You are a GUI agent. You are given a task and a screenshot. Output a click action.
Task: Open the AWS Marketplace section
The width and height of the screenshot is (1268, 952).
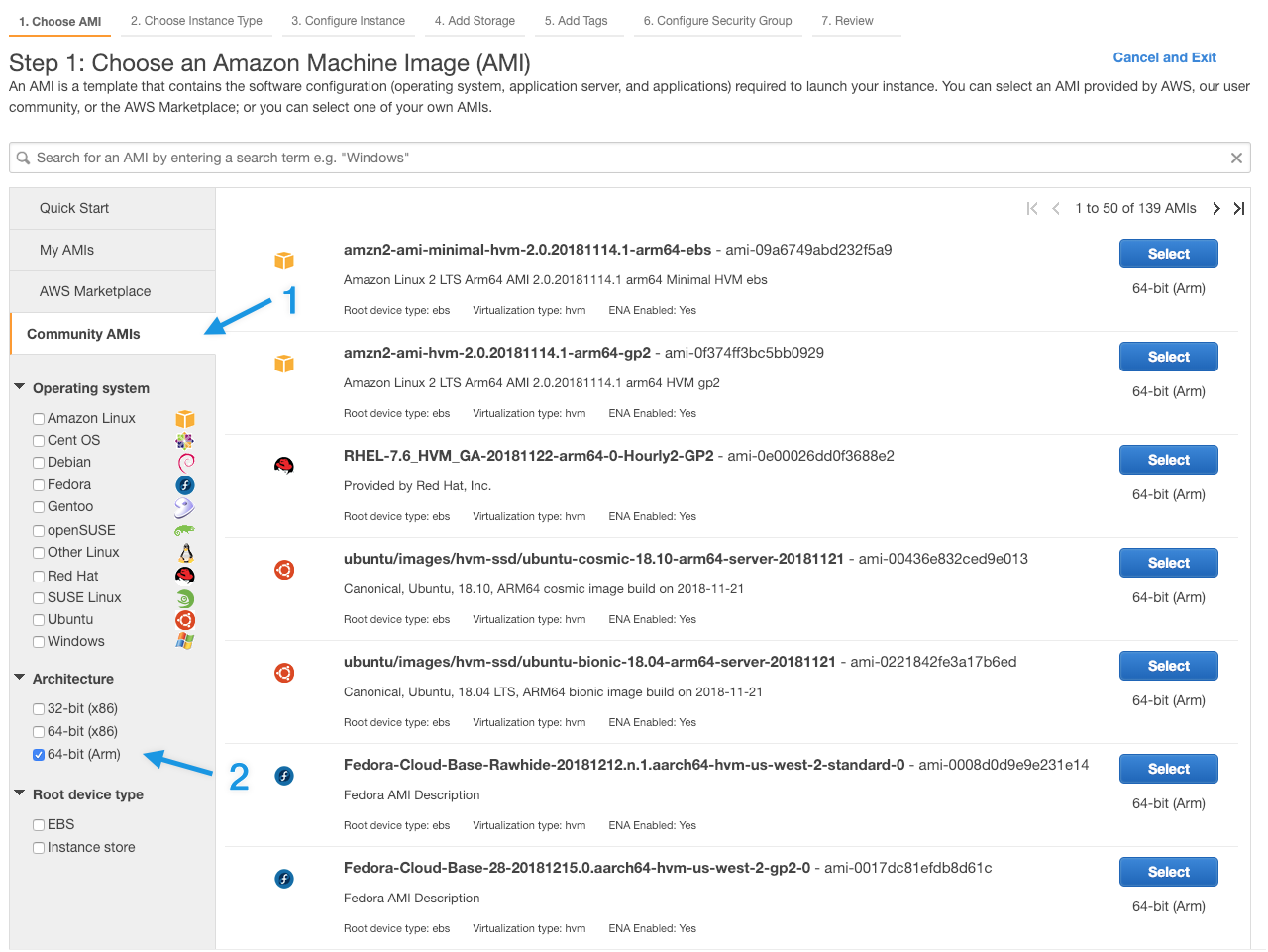point(112,292)
